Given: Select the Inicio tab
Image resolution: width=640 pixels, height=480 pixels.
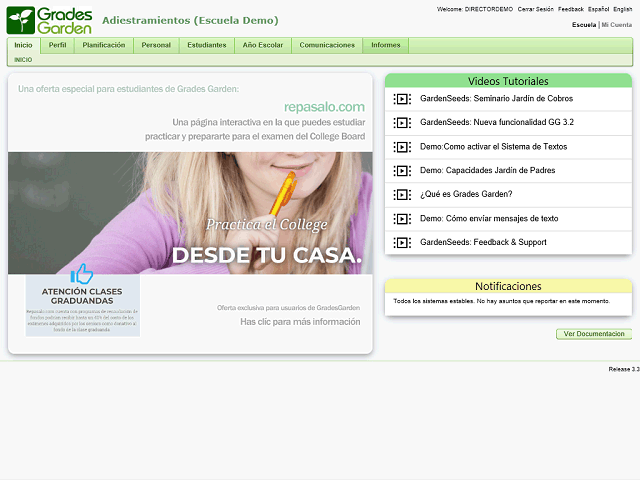Looking at the screenshot, I should coord(23,45).
